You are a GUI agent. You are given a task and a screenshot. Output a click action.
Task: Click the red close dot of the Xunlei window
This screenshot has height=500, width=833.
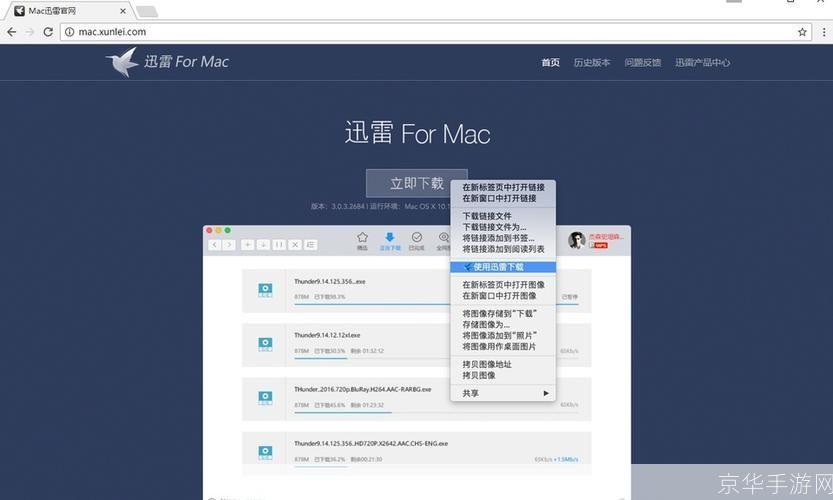click(209, 230)
